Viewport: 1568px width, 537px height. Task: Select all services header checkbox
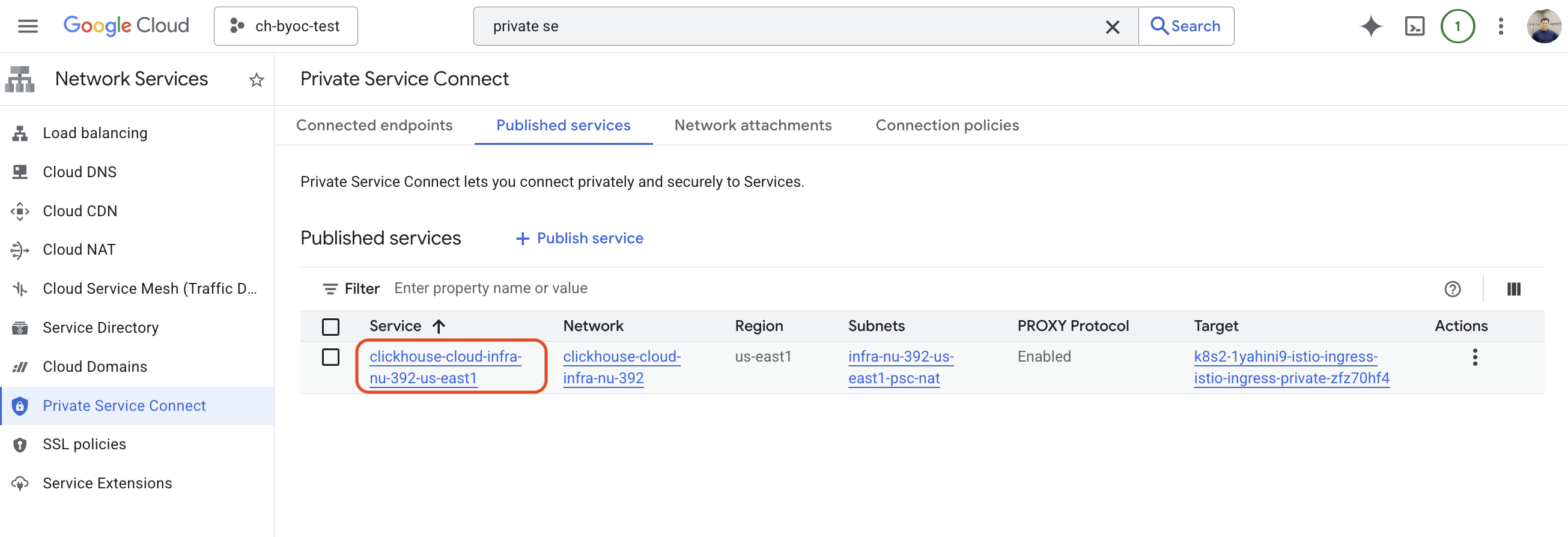pyautogui.click(x=330, y=327)
